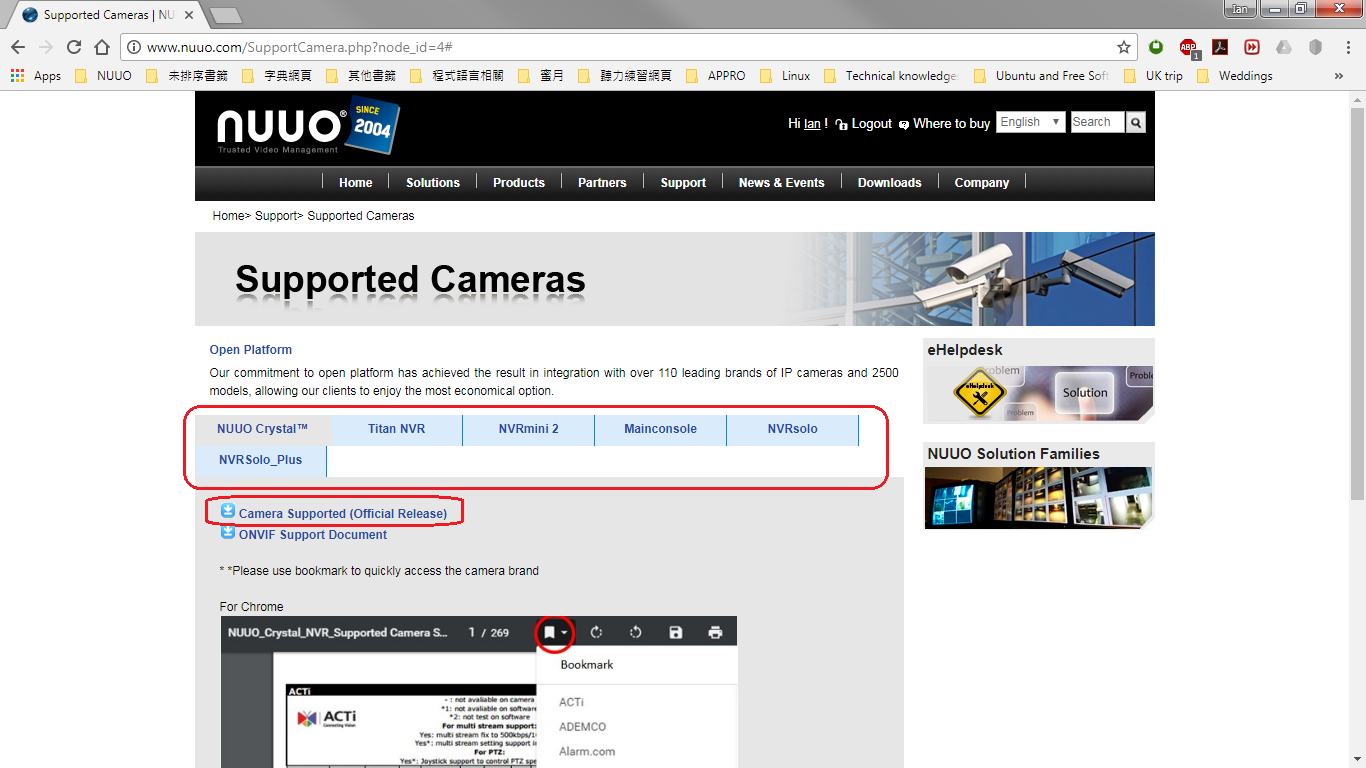
Task: Click the eHelpdesk banner image
Action: point(1038,393)
